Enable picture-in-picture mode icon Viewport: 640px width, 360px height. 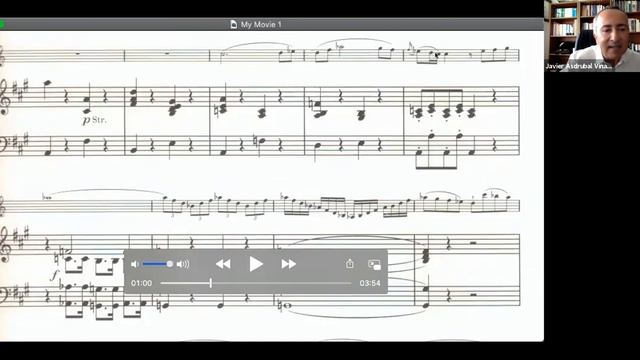point(374,264)
